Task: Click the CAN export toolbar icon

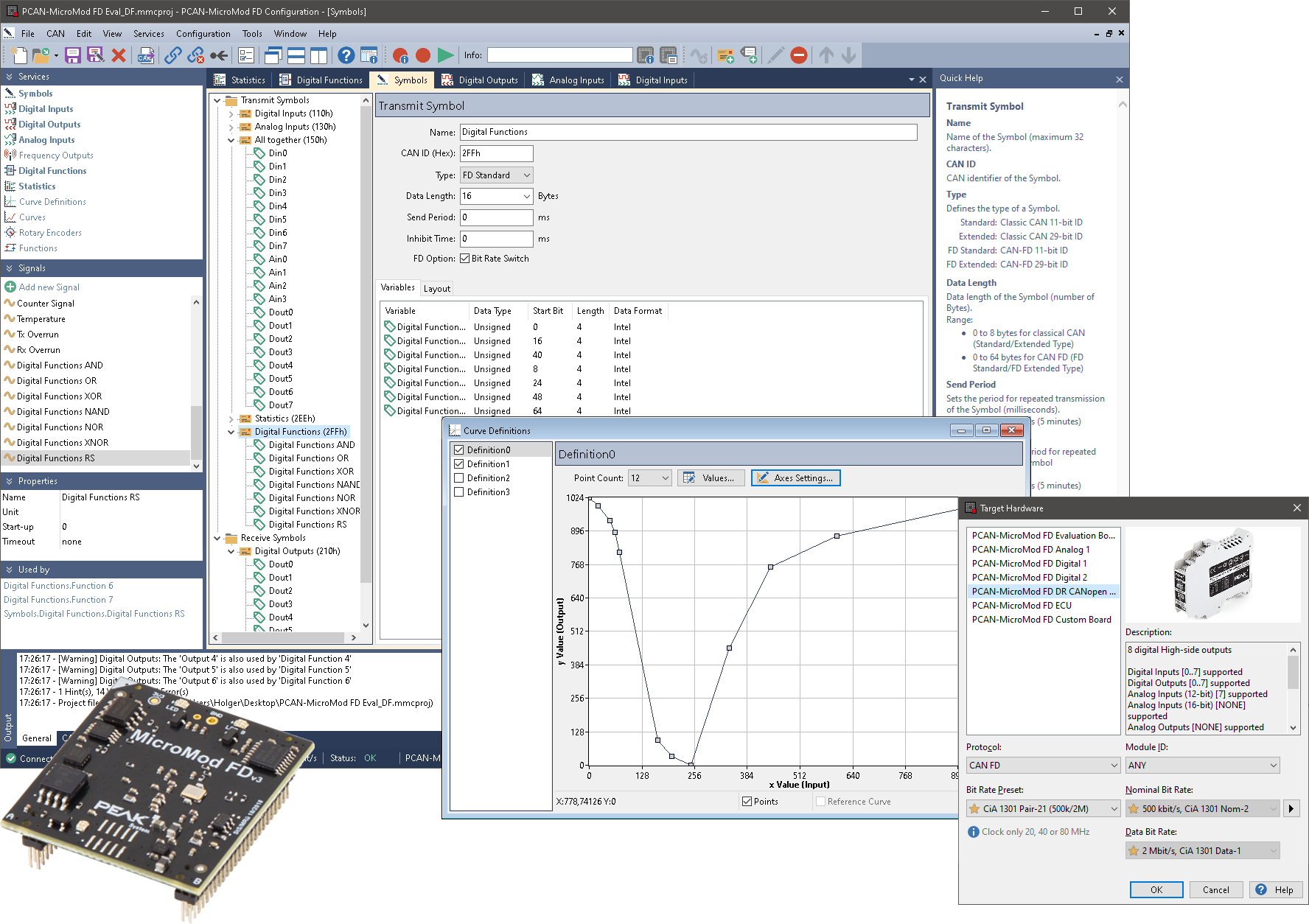Action: coord(146,55)
